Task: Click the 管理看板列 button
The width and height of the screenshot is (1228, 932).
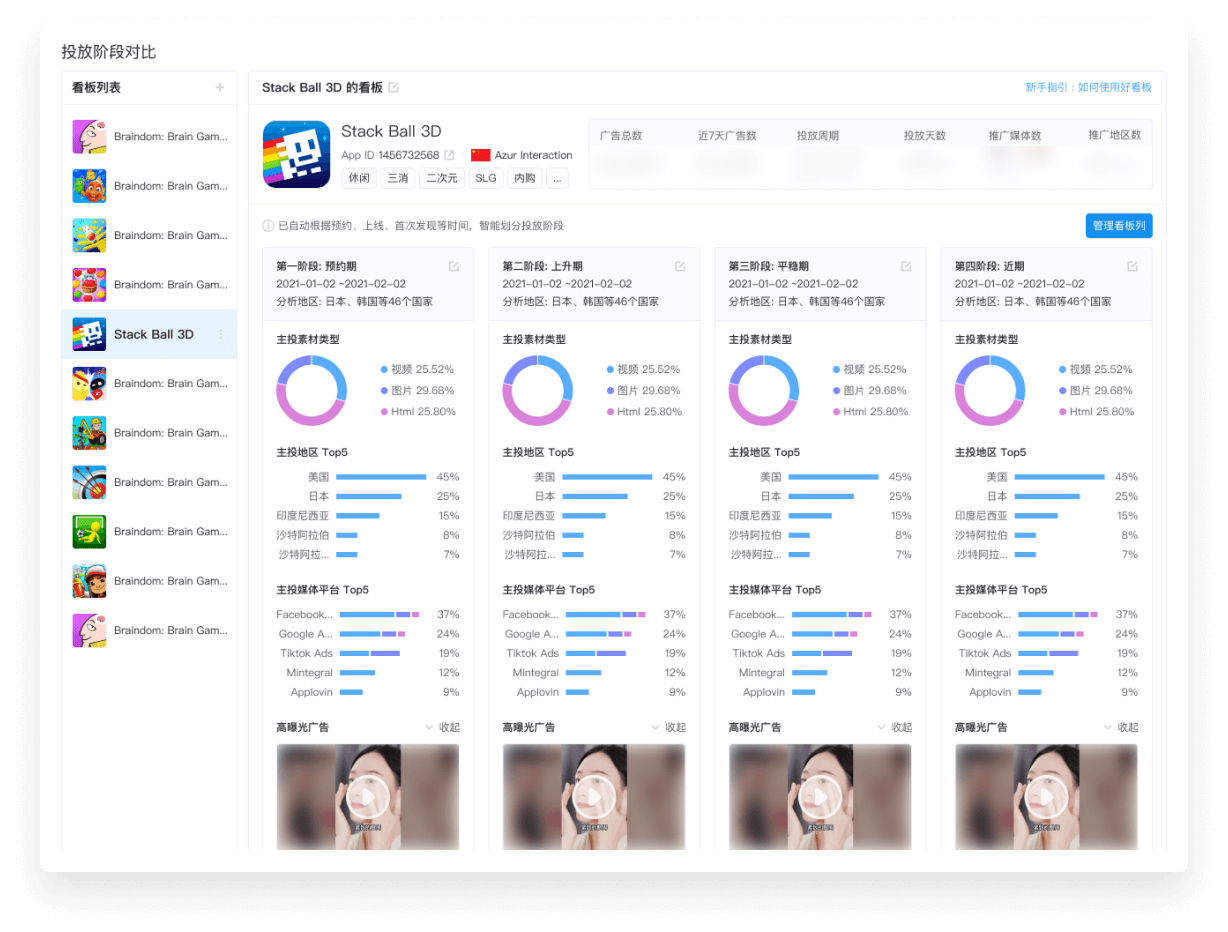Action: pyautogui.click(x=1118, y=225)
